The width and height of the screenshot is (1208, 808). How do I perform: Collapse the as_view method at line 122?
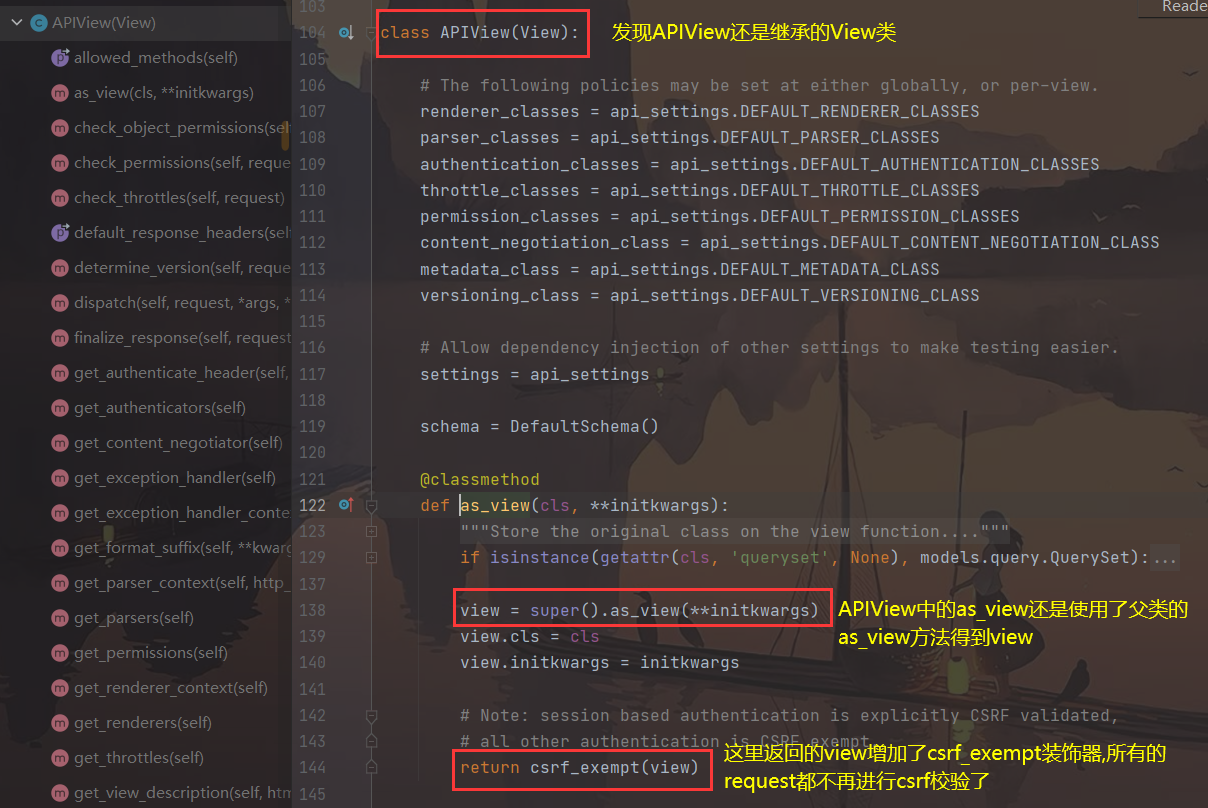pos(371,505)
